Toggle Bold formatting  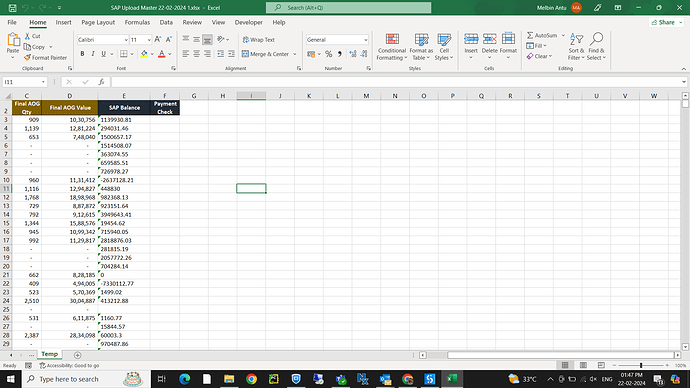pyautogui.click(x=82, y=54)
